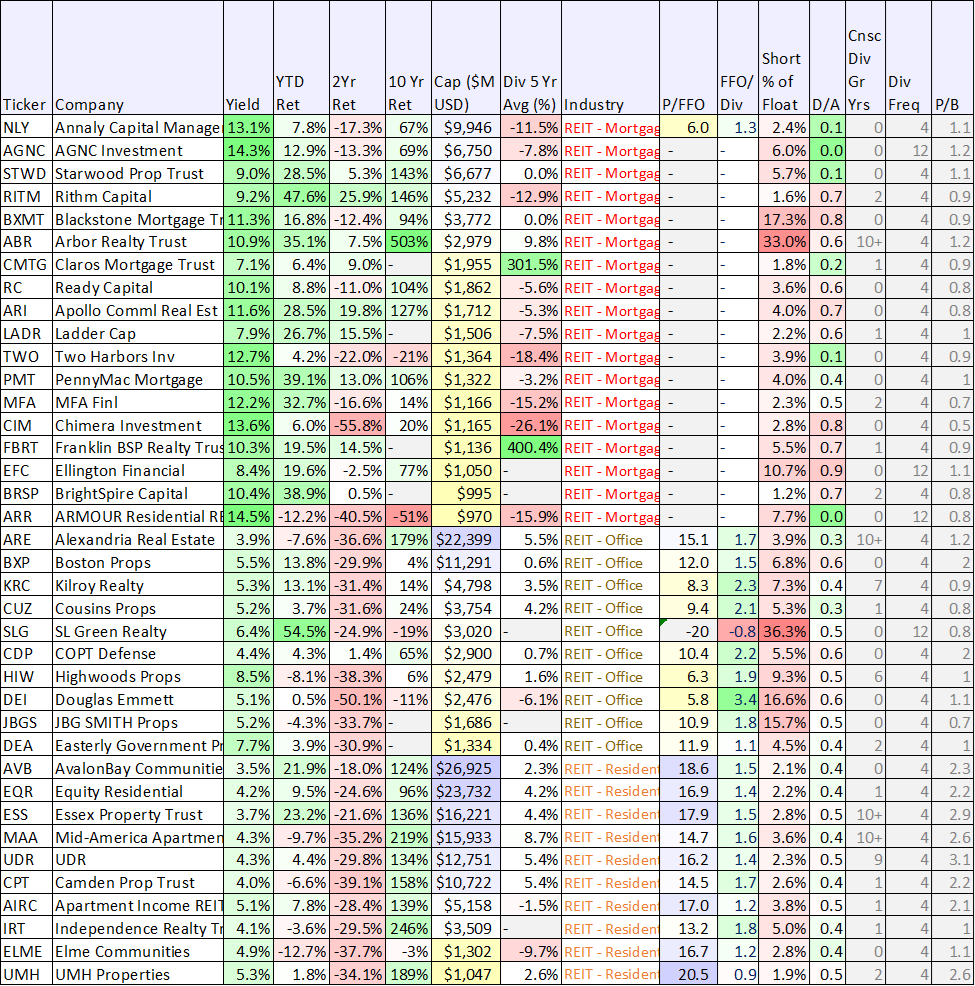
Task: Select AGNC Investment company cell
Action: coord(138,150)
